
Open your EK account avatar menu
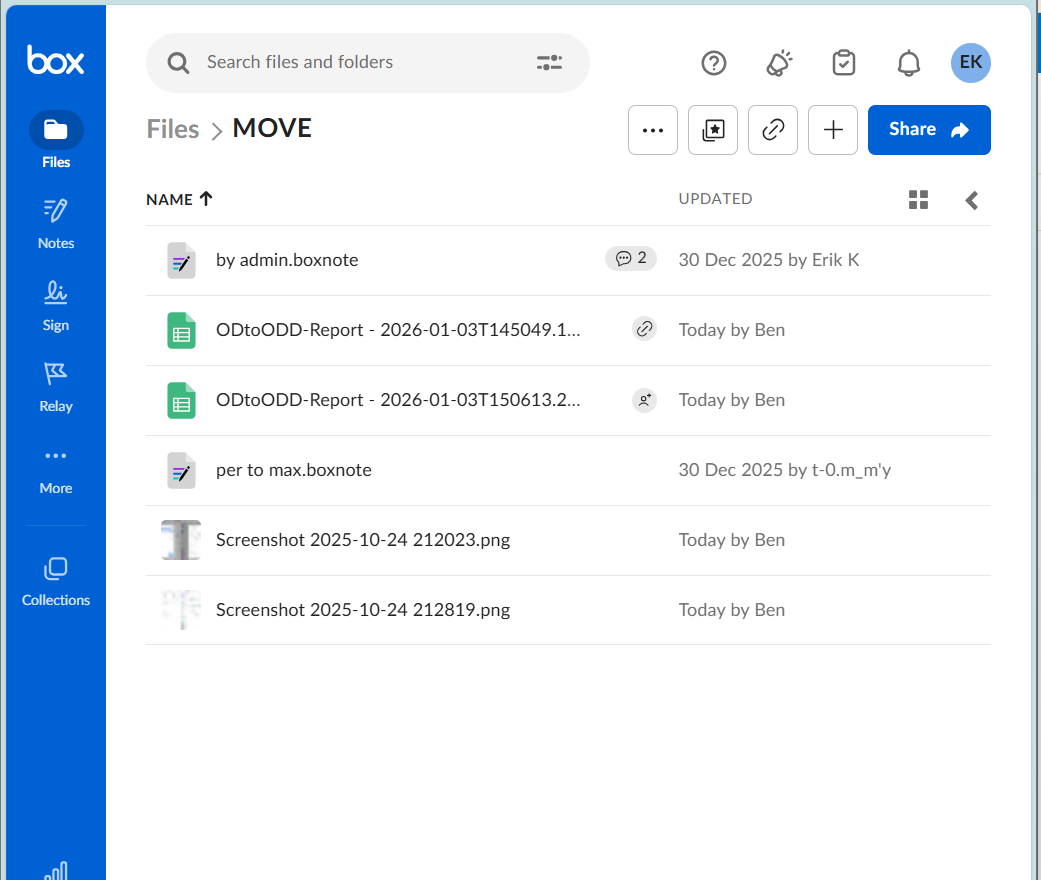click(x=970, y=62)
